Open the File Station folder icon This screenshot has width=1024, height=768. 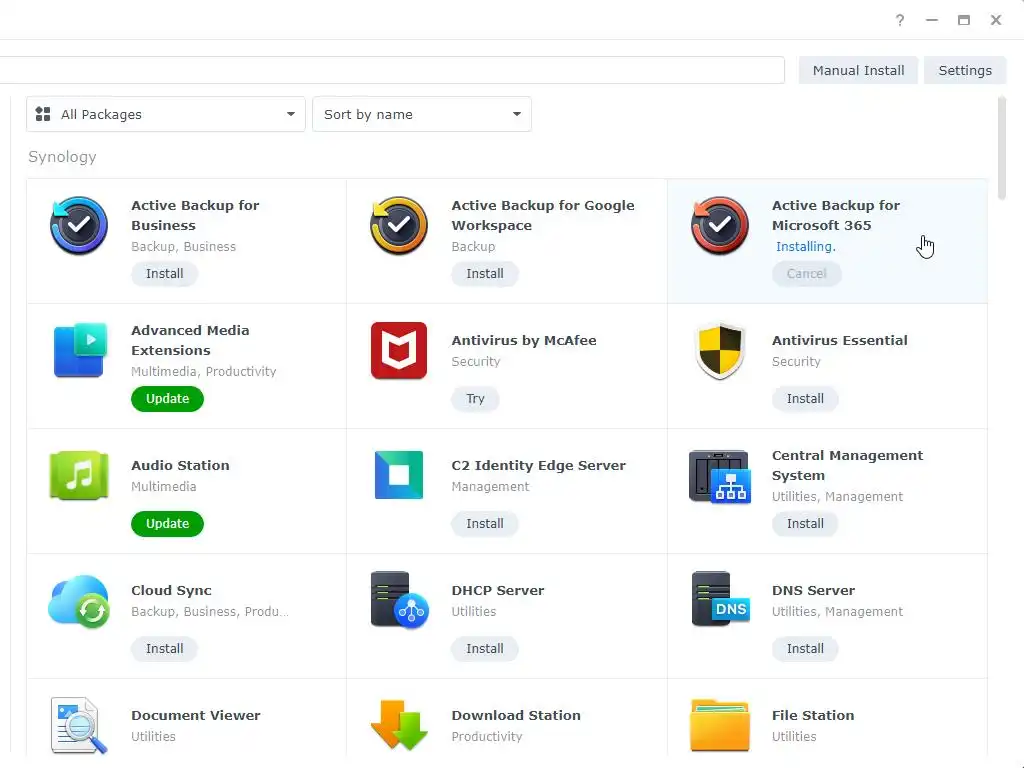click(x=720, y=725)
